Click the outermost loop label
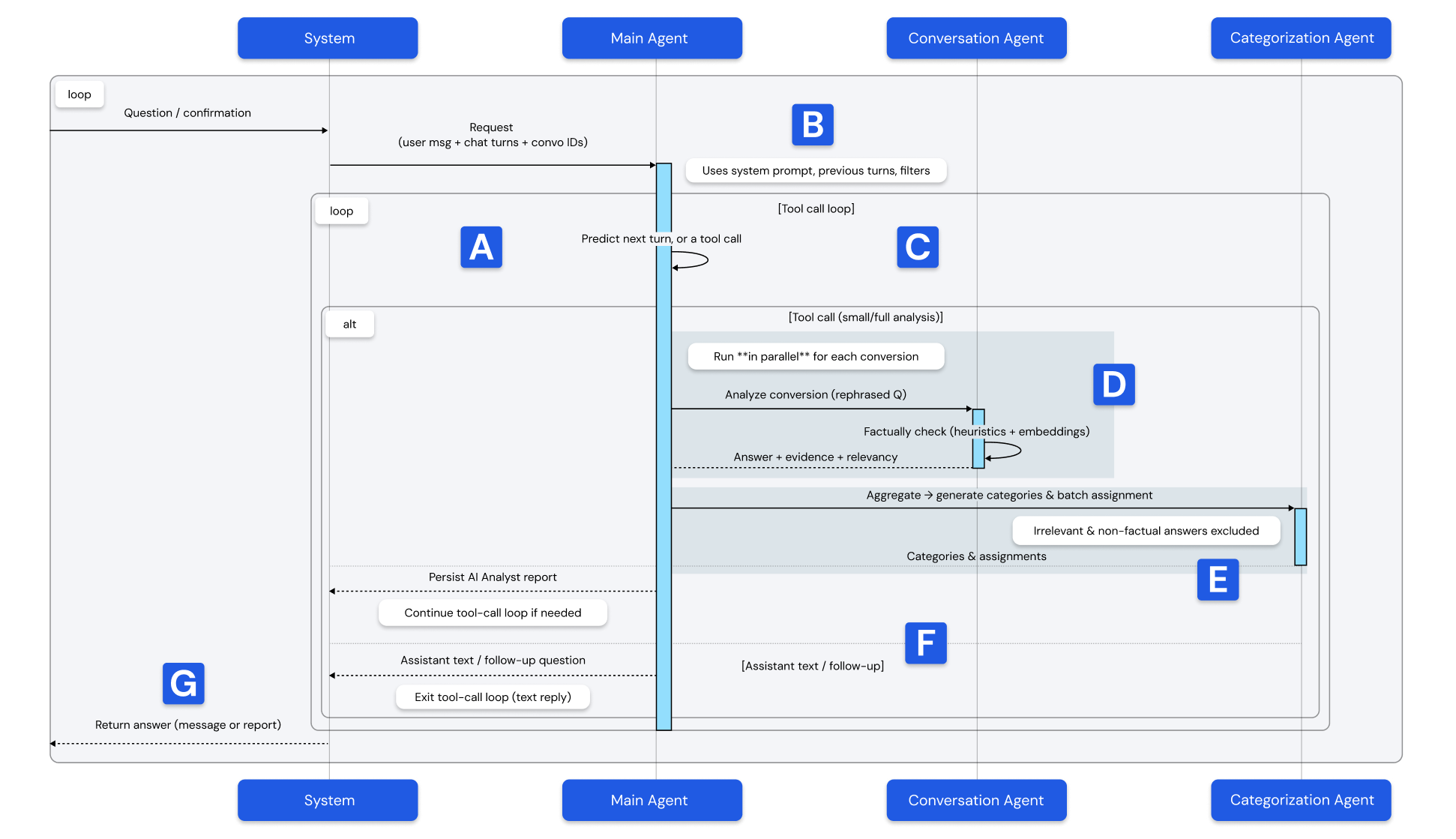1456x839 pixels. click(79, 94)
